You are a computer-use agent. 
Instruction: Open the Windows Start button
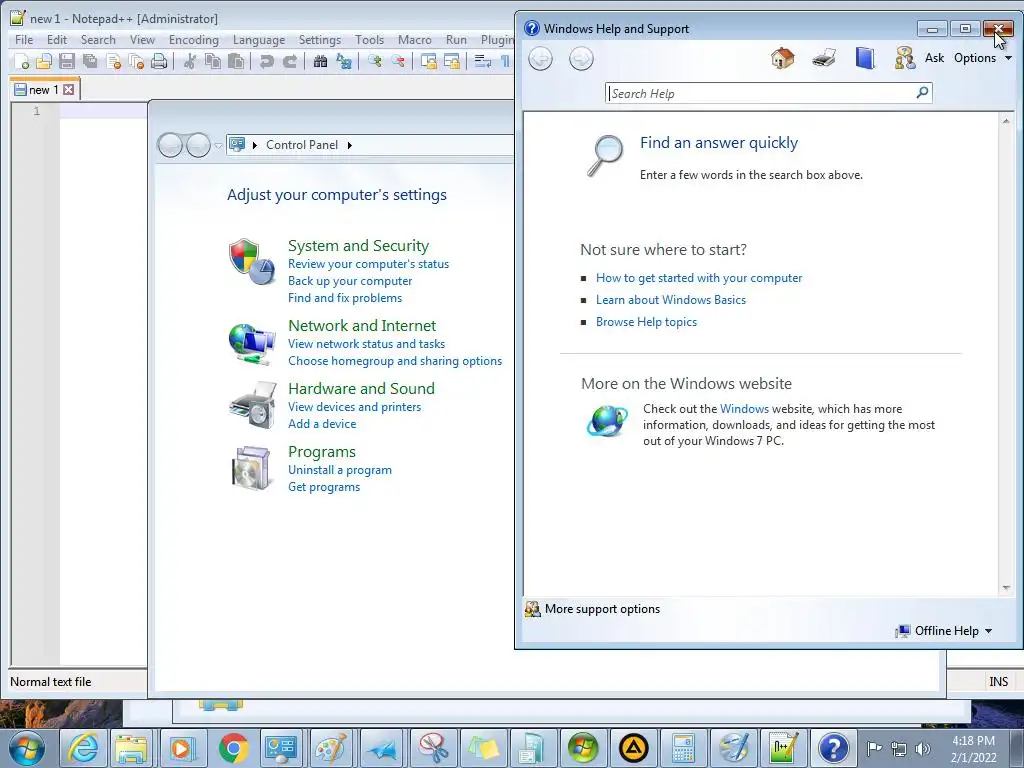[x=27, y=748]
